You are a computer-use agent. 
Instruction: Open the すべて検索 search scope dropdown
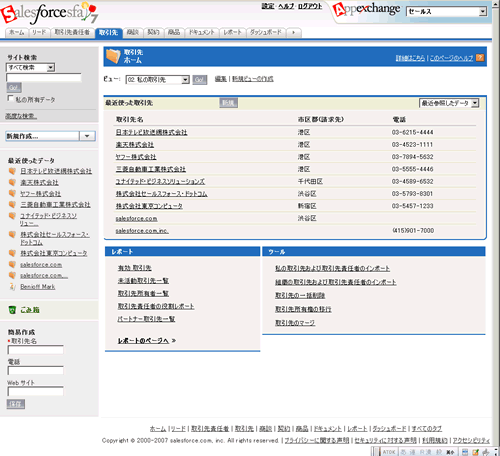click(30, 68)
